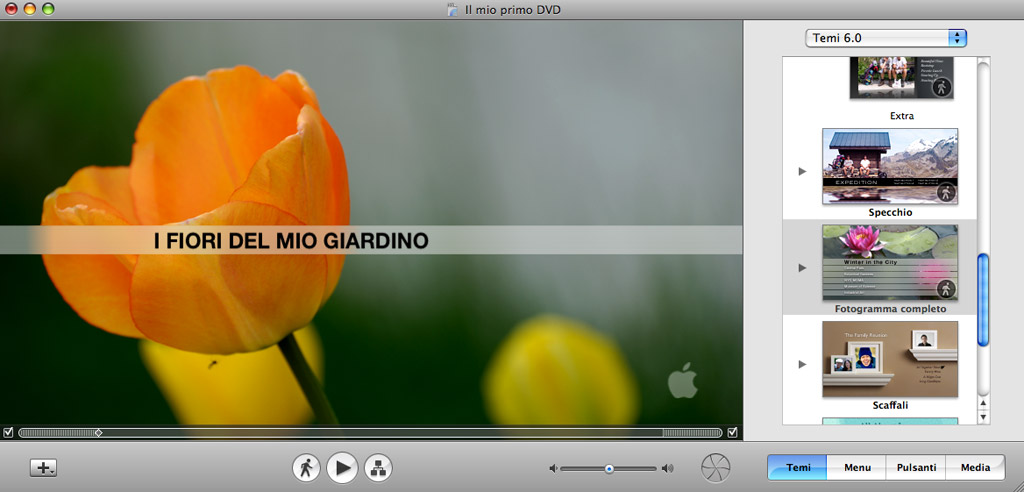Expand the Specchio theme disclosure triangle
The image size is (1024, 492).
(802, 171)
